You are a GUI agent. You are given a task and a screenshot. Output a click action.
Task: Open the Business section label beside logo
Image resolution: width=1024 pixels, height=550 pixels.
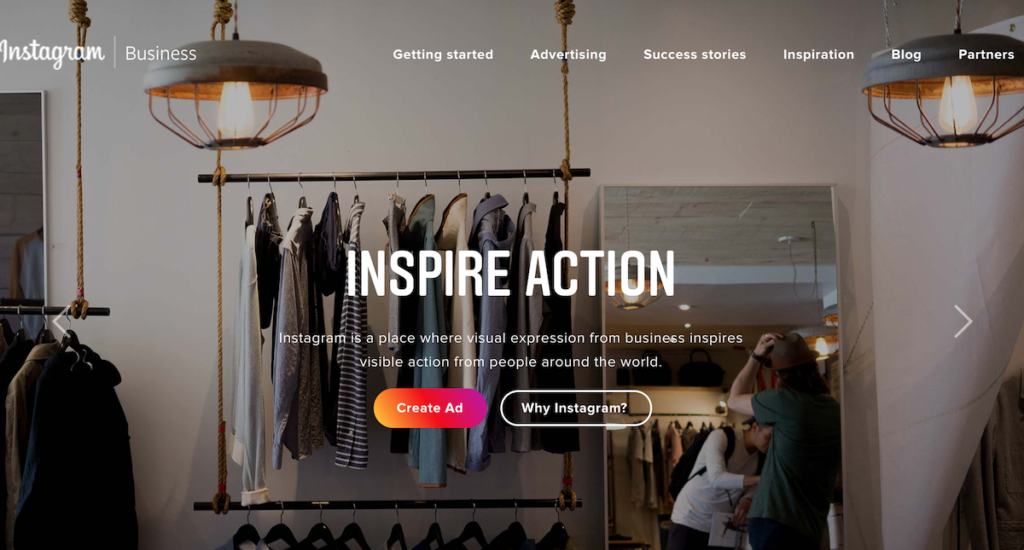(161, 54)
